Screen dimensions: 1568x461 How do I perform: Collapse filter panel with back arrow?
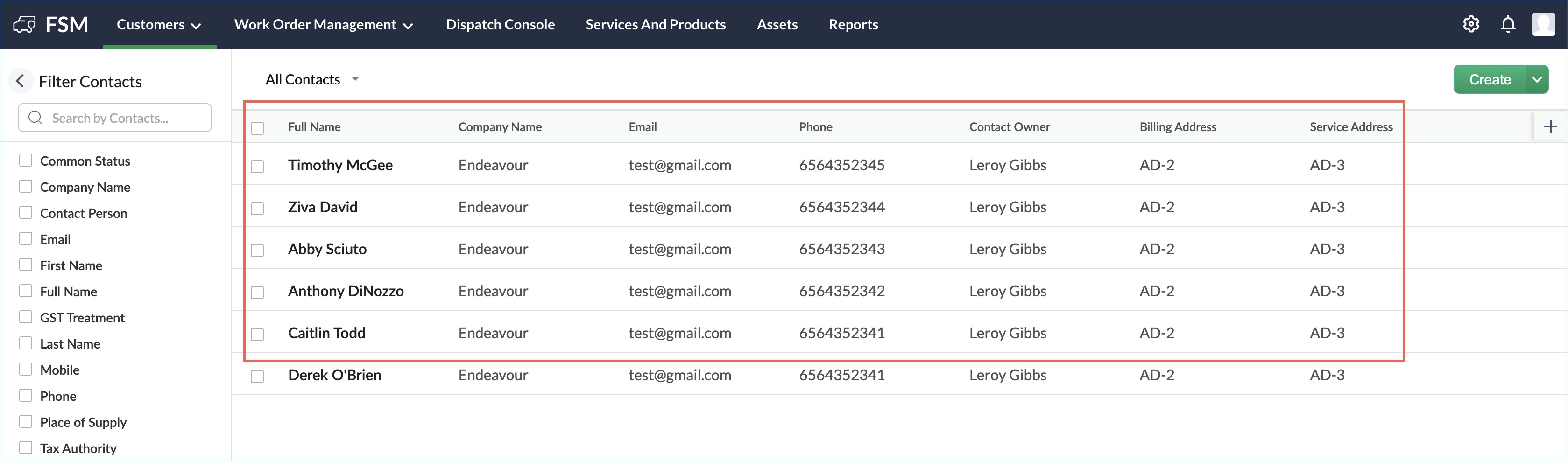[20, 81]
